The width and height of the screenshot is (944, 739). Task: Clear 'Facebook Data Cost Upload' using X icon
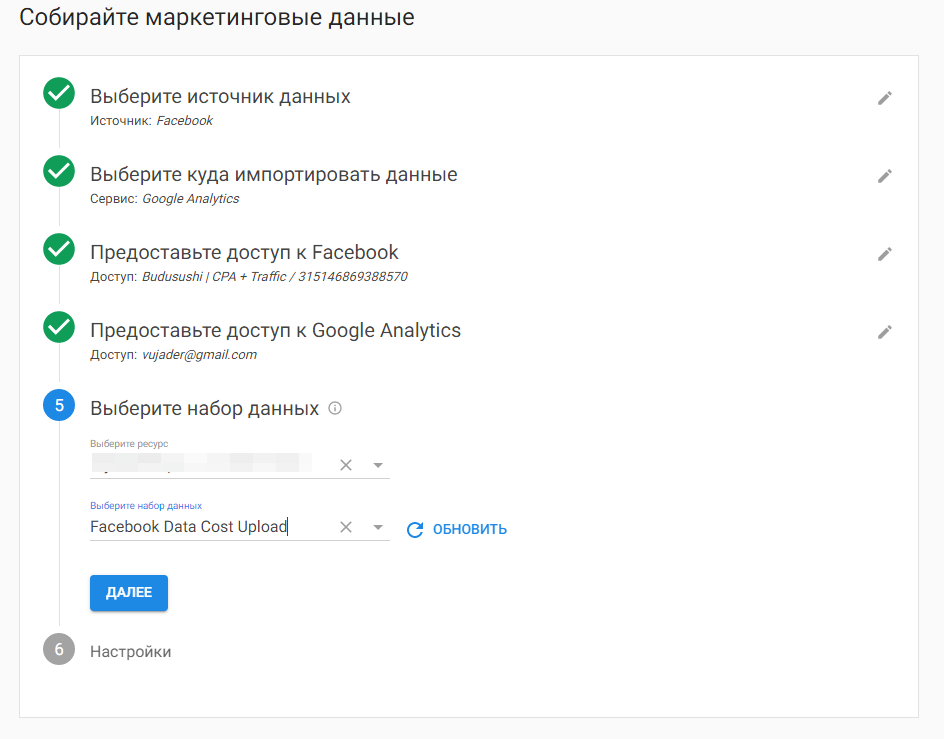346,527
